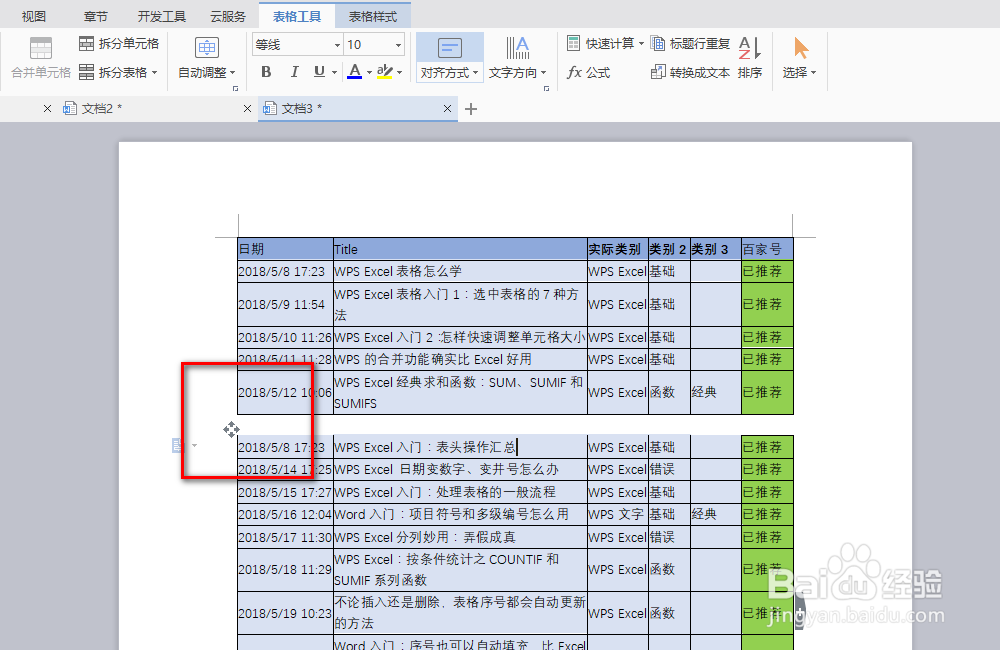1000x650 pixels.
Task: Switch to the 表格样式 tab
Action: tap(372, 17)
